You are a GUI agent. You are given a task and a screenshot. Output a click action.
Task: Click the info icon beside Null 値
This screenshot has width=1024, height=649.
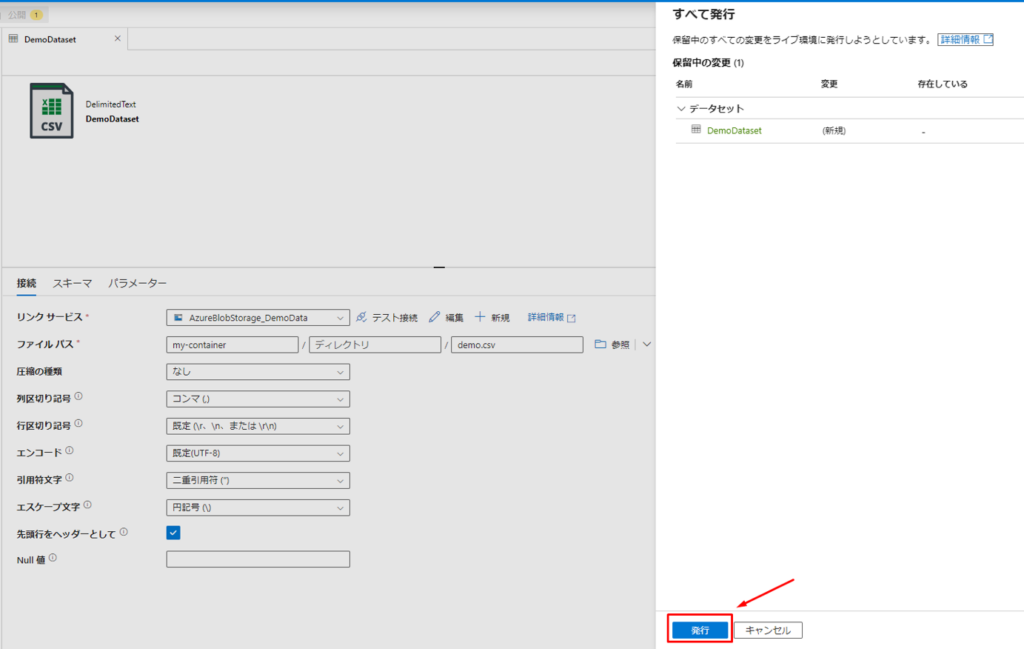[53, 557]
